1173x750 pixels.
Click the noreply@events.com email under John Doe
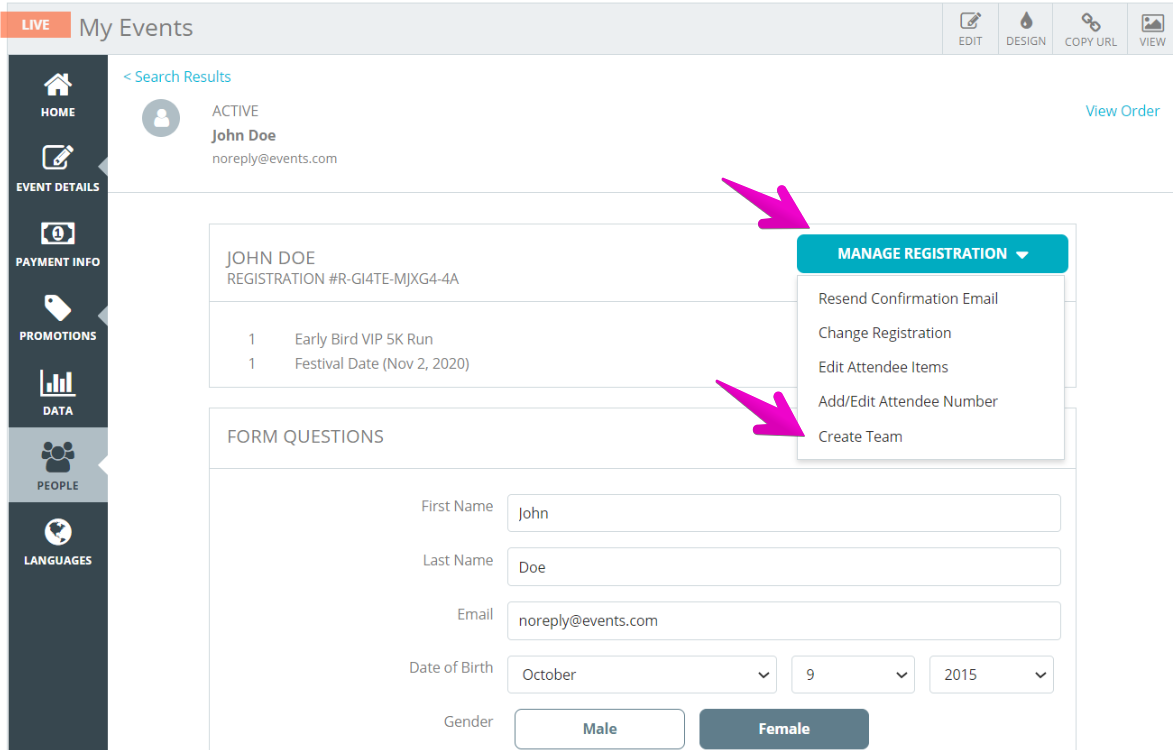pyautogui.click(x=275, y=159)
